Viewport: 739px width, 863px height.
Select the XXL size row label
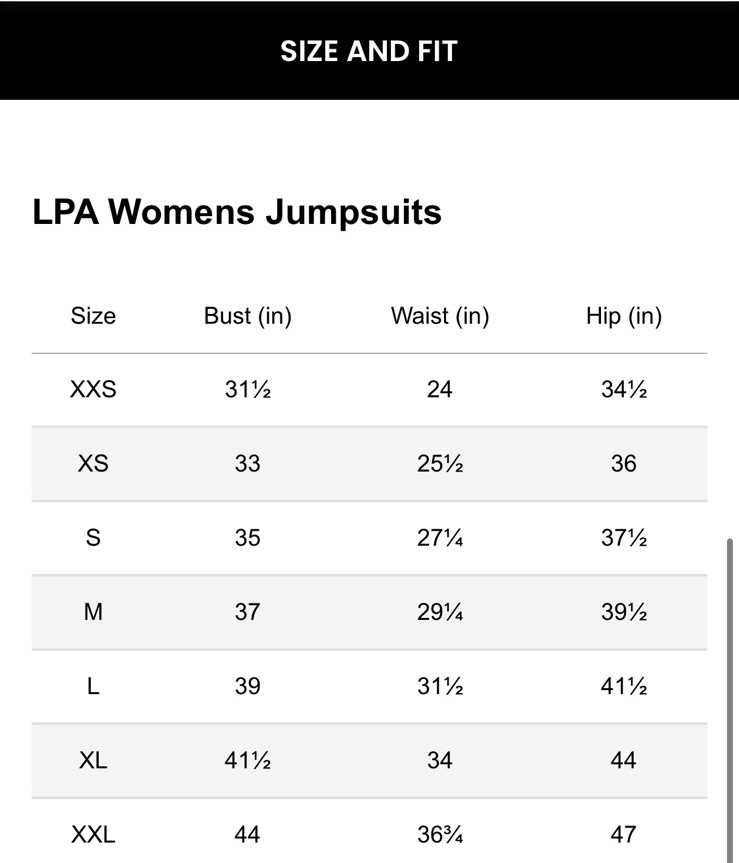click(93, 834)
